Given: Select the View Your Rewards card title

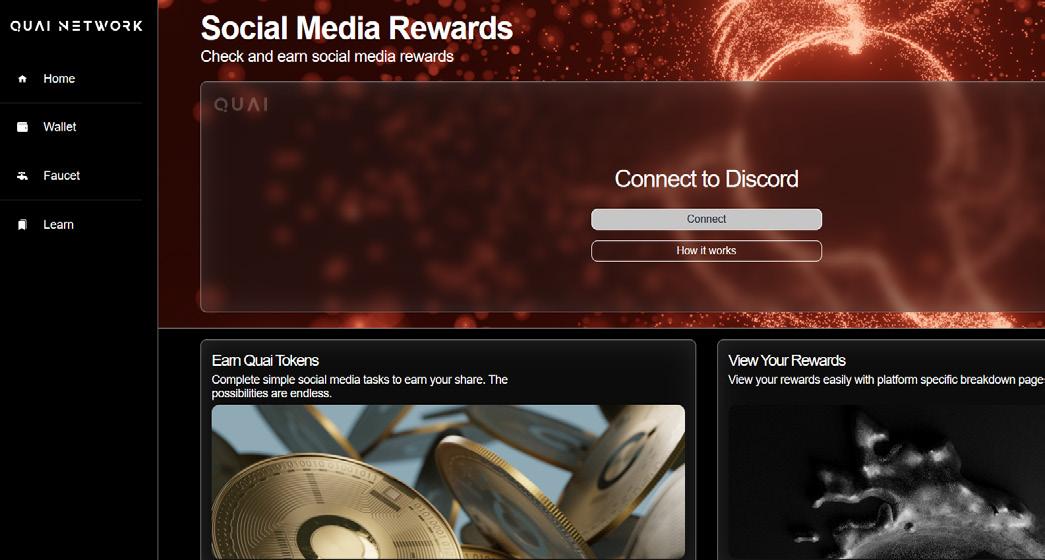Looking at the screenshot, I should click(787, 361).
